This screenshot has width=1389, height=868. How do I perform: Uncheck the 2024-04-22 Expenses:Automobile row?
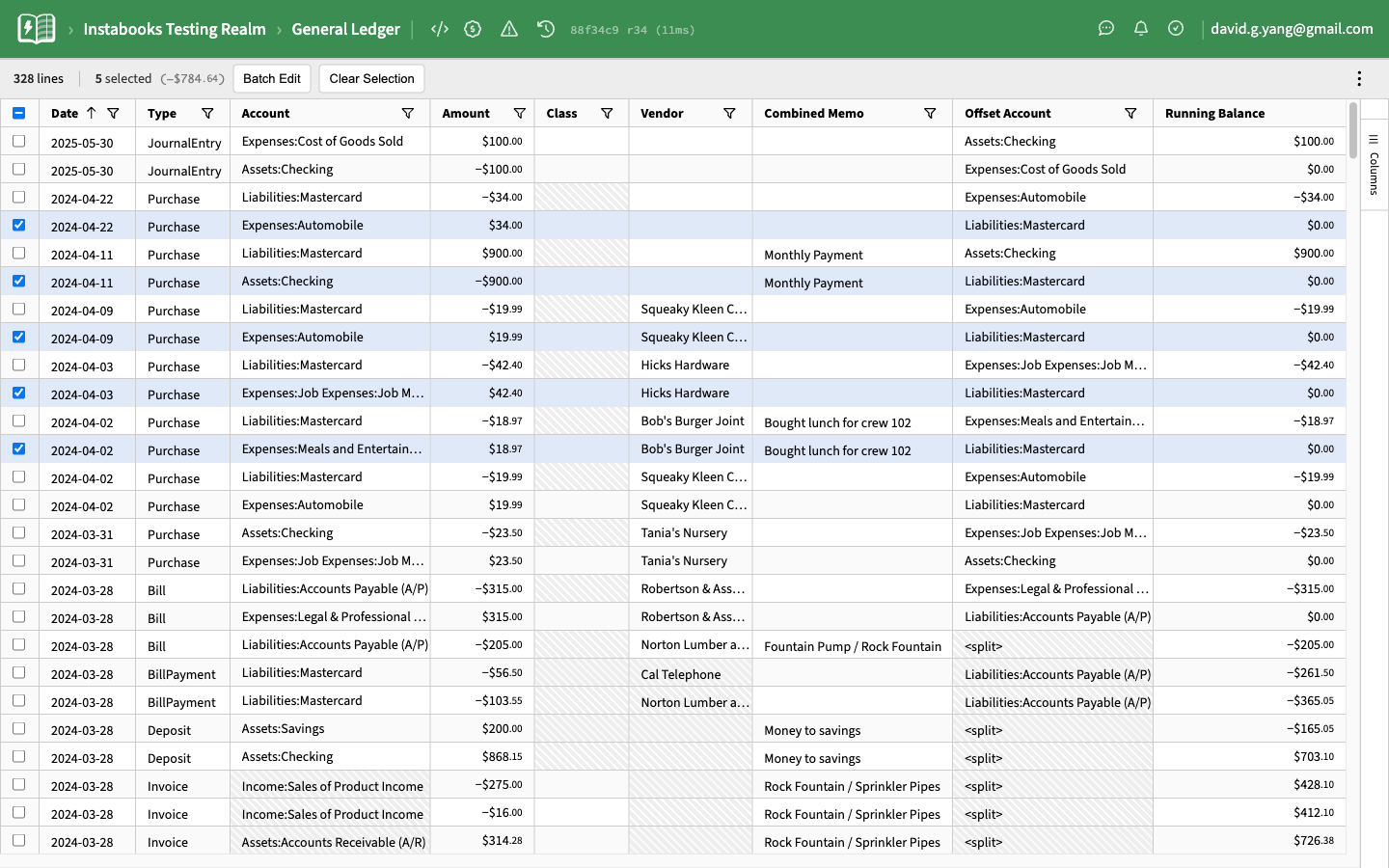click(19, 225)
